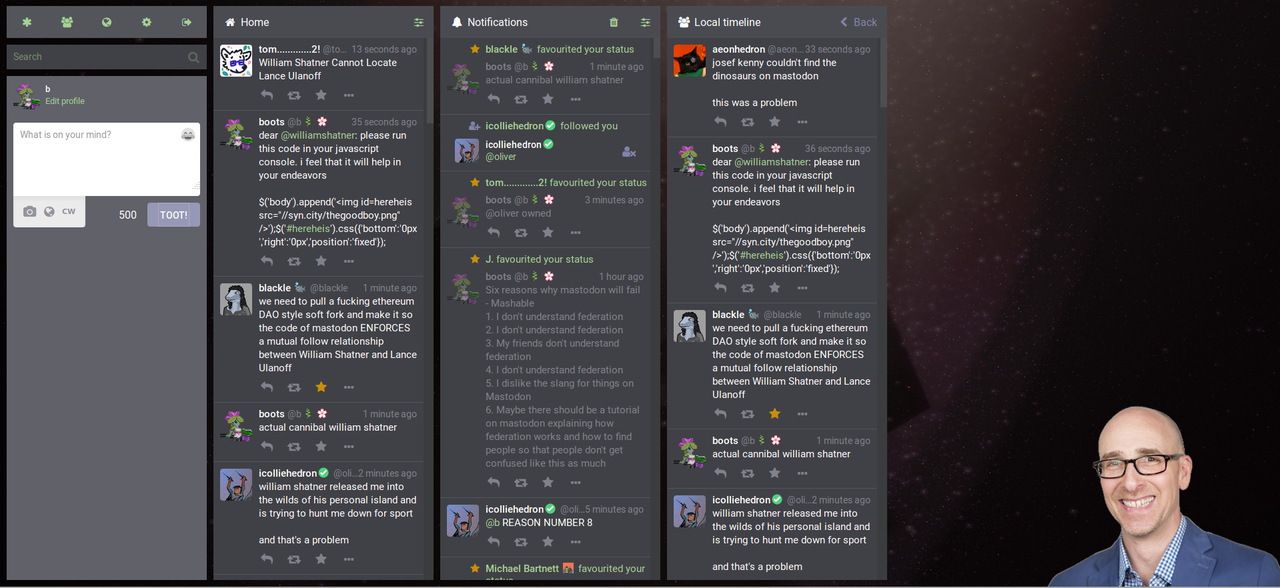Boost aeonhedron's dinosaurs post
Image resolution: width=1280 pixels, height=588 pixels.
tap(748, 122)
